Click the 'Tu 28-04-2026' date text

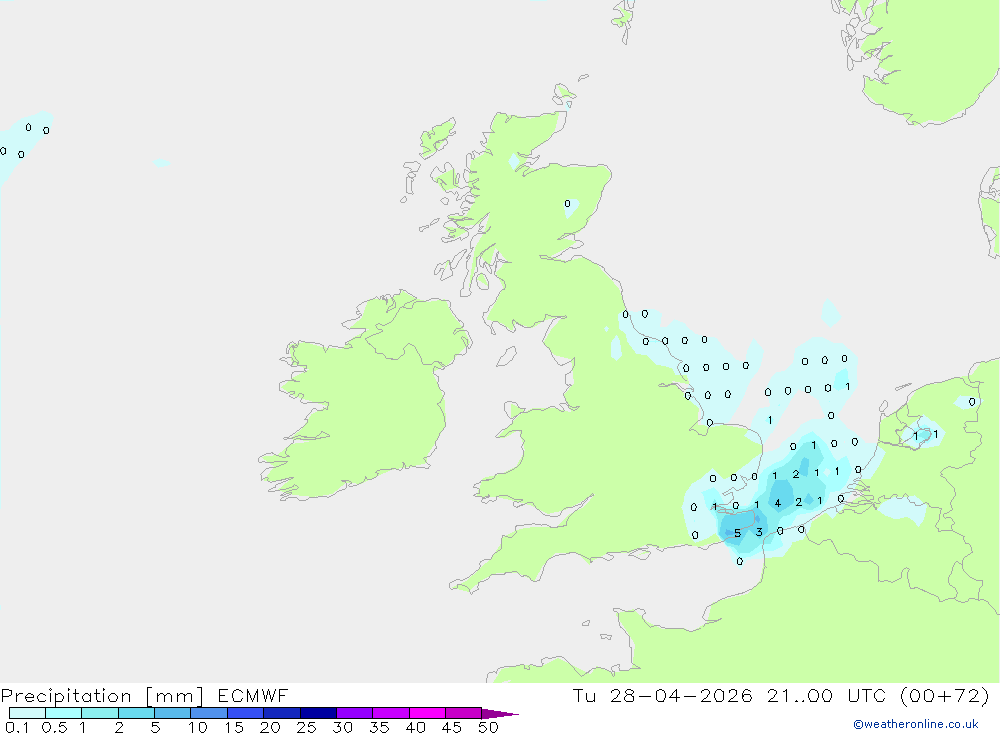coord(663,695)
